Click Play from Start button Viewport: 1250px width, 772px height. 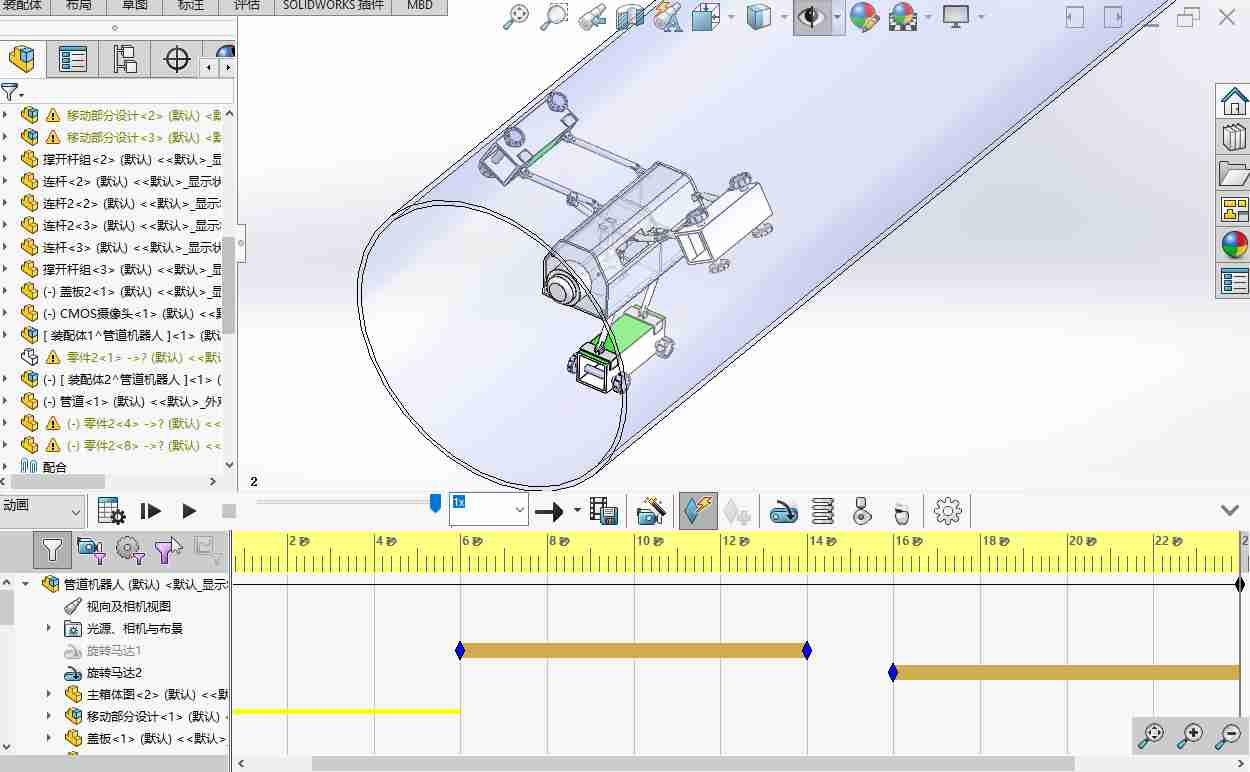click(x=150, y=511)
